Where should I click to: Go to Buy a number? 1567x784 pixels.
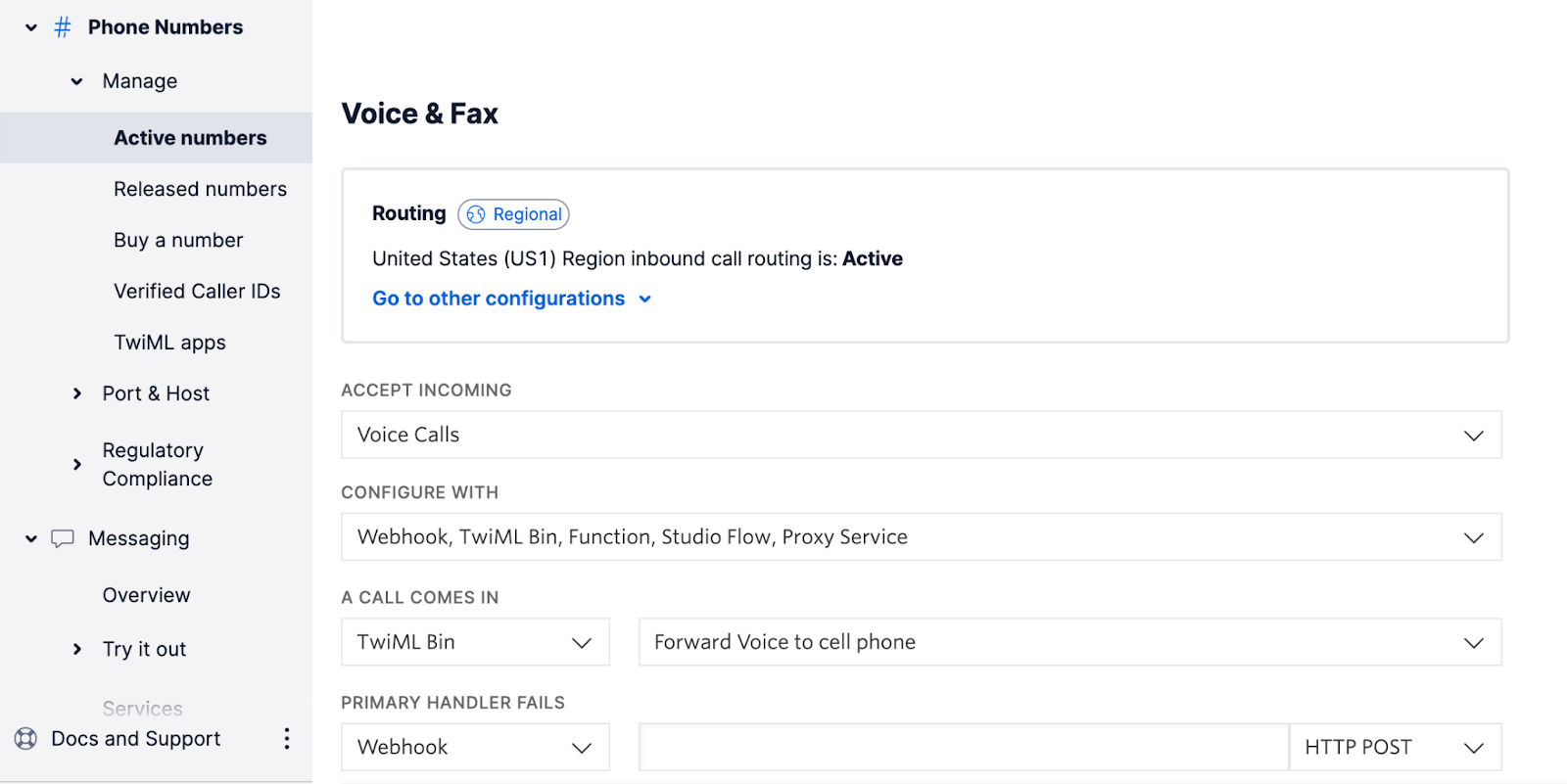pyautogui.click(x=178, y=240)
